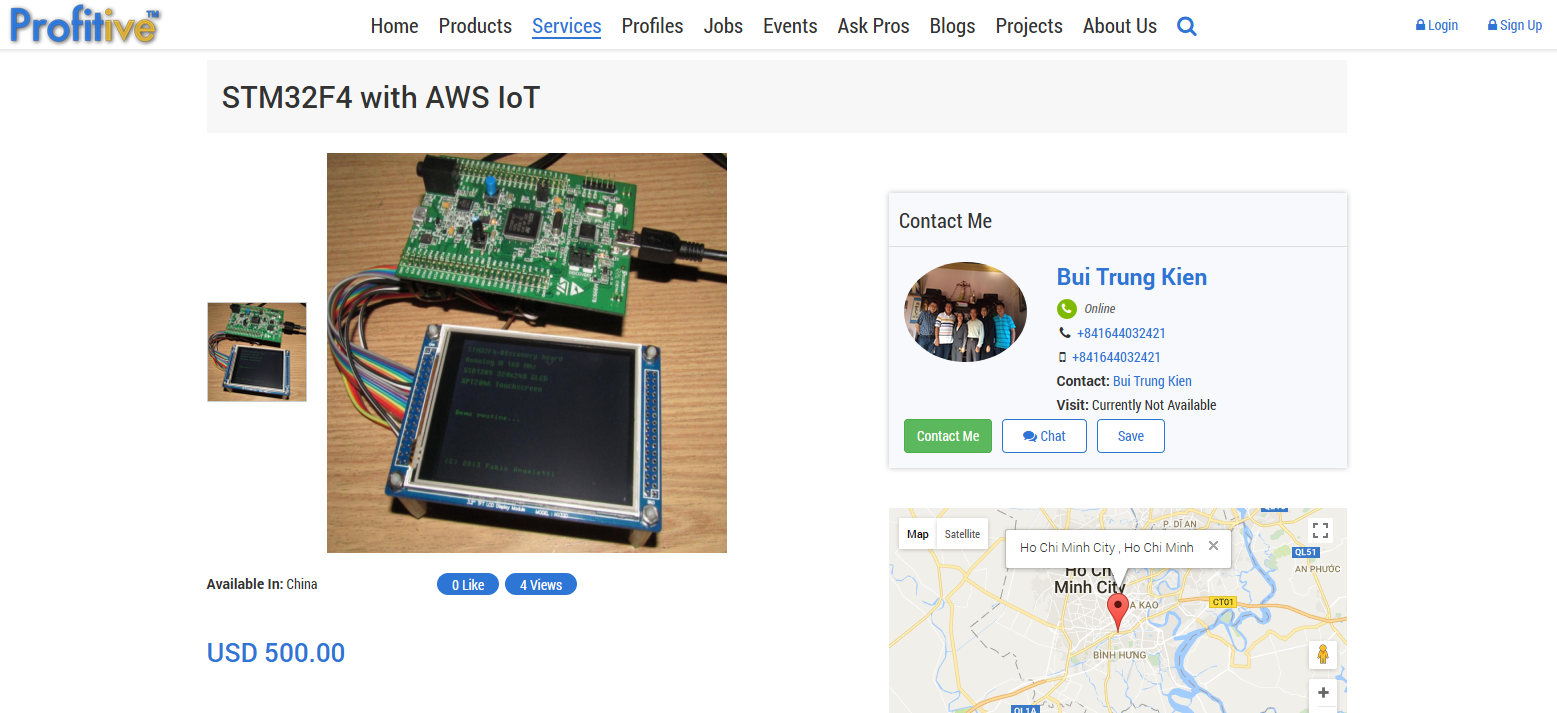Click the map zoom-in plus control

click(1322, 693)
